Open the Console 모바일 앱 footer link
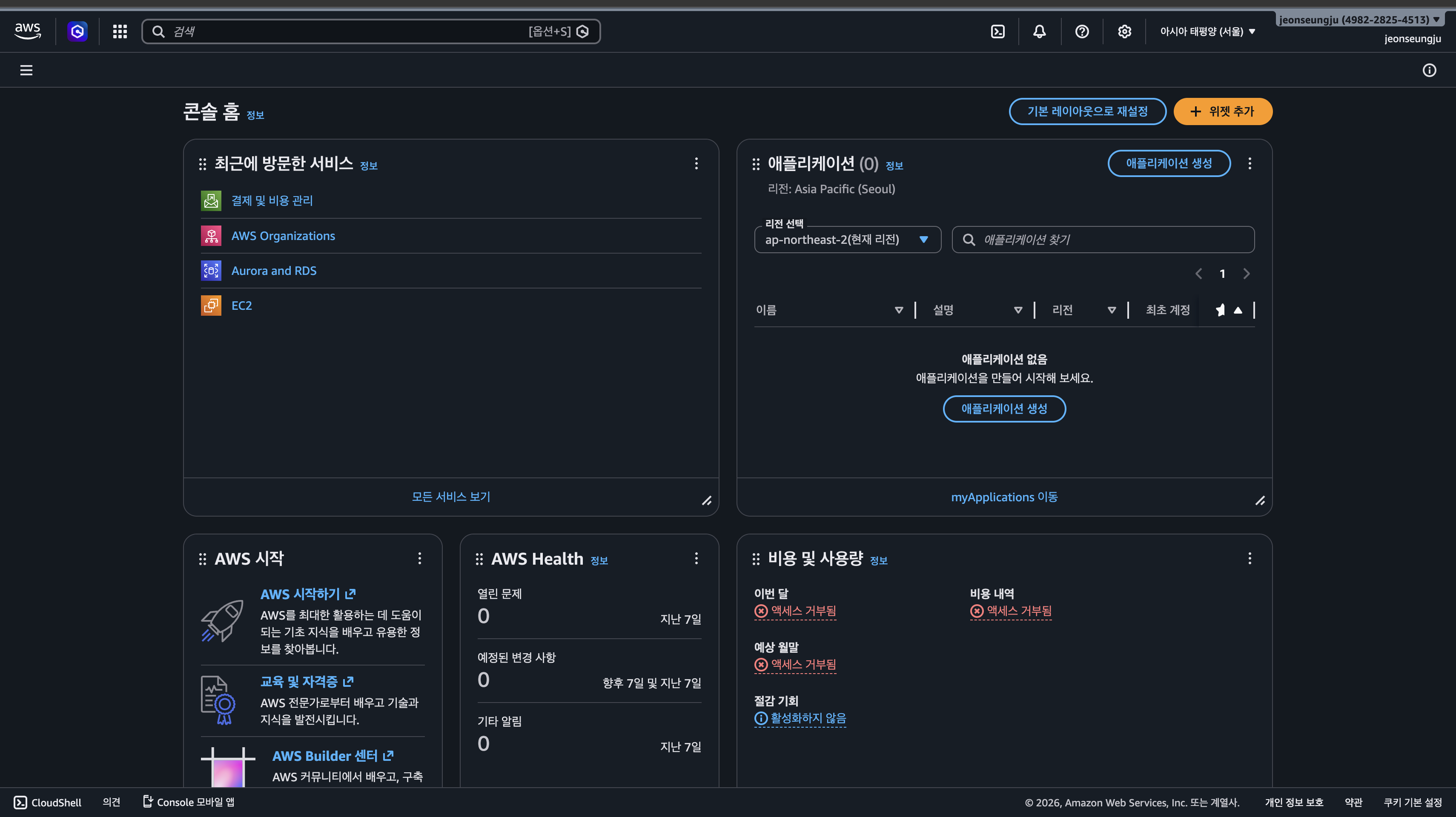 (188, 802)
